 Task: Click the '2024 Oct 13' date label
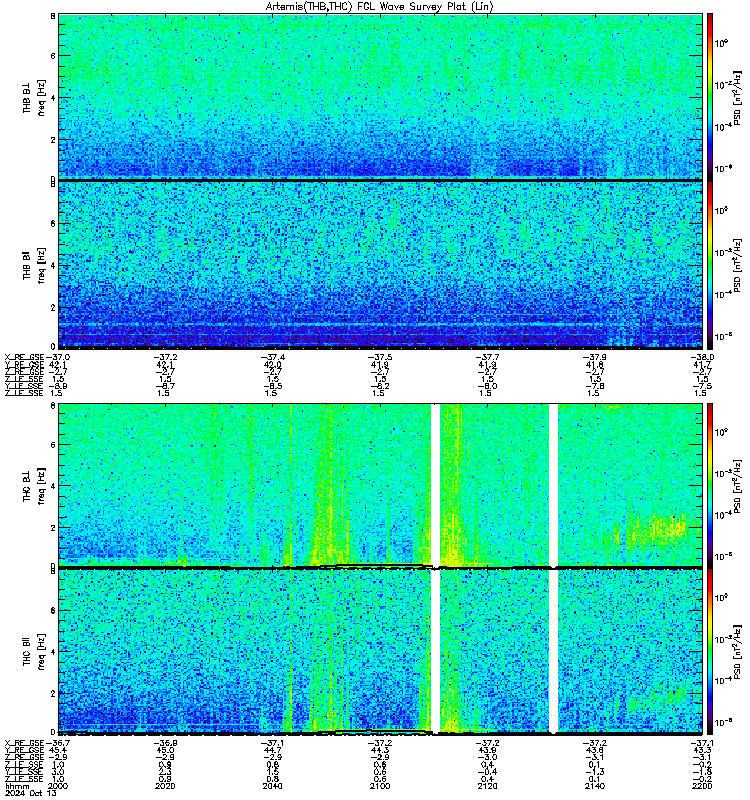tap(31, 793)
